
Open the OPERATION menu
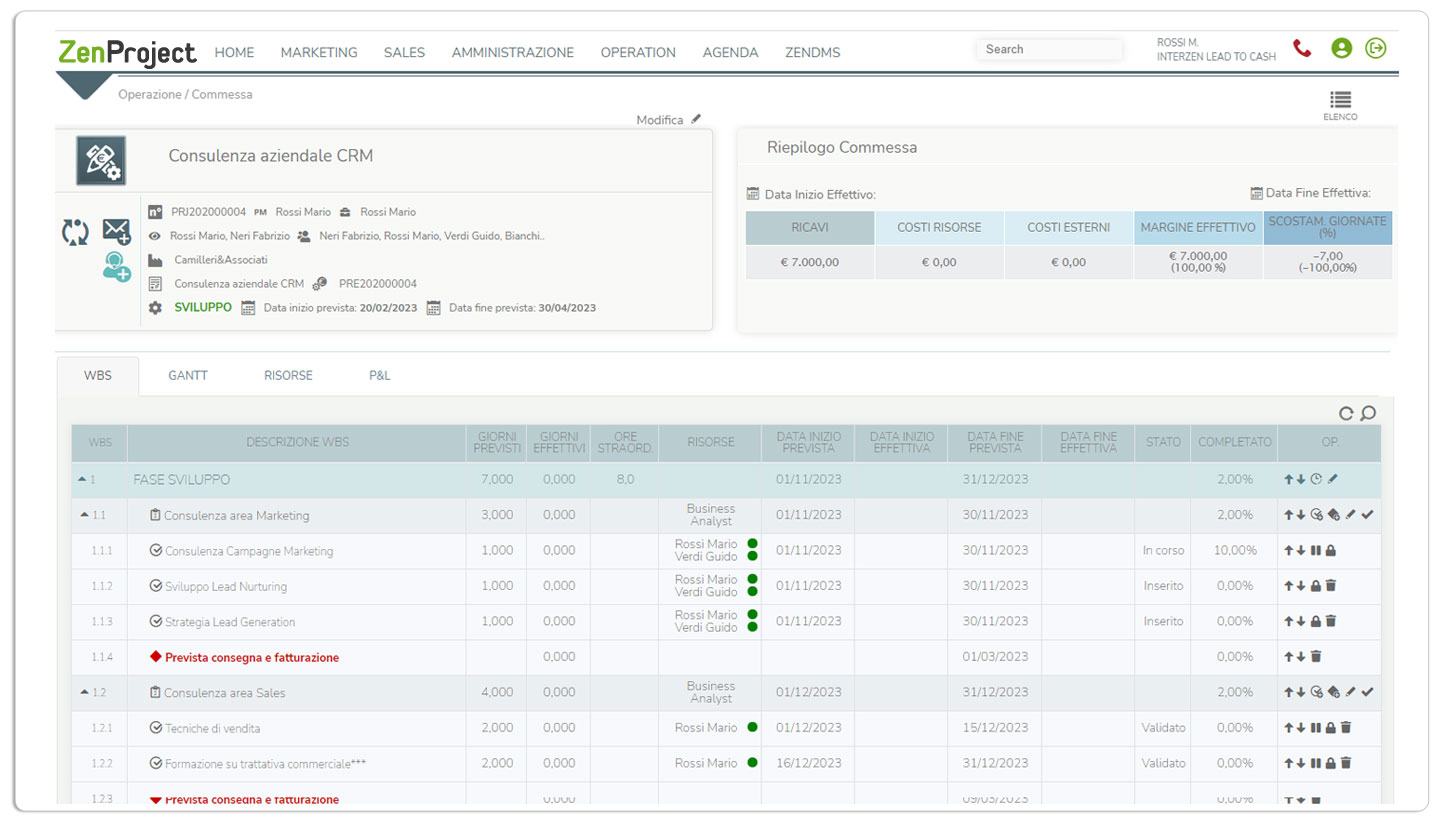638,53
